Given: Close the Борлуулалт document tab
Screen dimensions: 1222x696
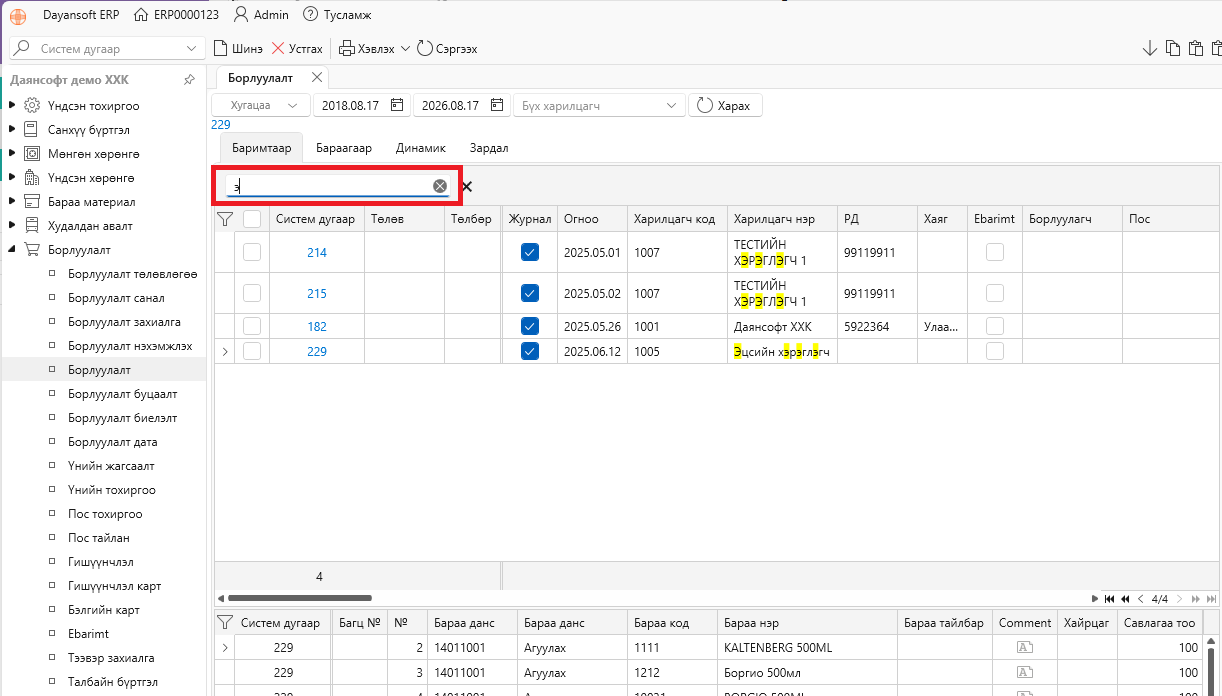Looking at the screenshot, I should 317,77.
